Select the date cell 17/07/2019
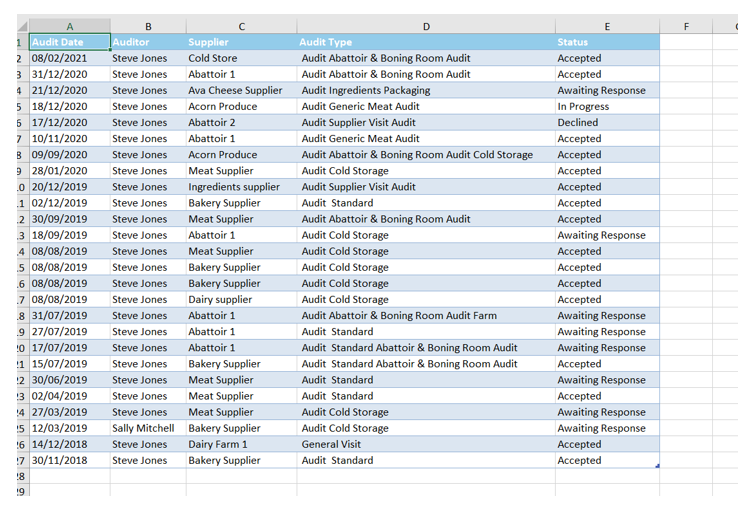Image resolution: width=750 pixels, height=530 pixels. [70, 348]
